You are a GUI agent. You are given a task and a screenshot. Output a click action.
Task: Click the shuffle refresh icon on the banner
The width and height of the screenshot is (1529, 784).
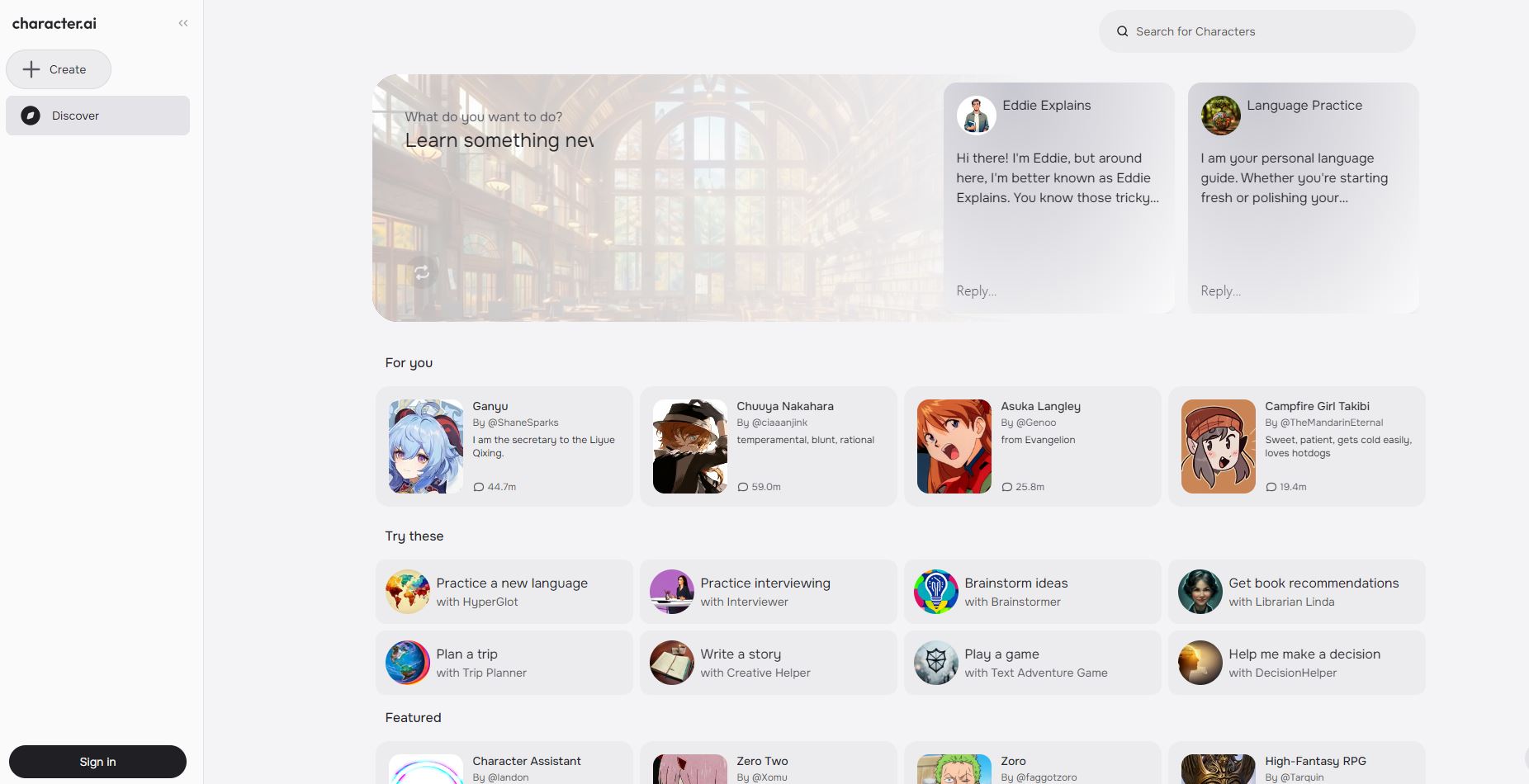[x=422, y=272]
